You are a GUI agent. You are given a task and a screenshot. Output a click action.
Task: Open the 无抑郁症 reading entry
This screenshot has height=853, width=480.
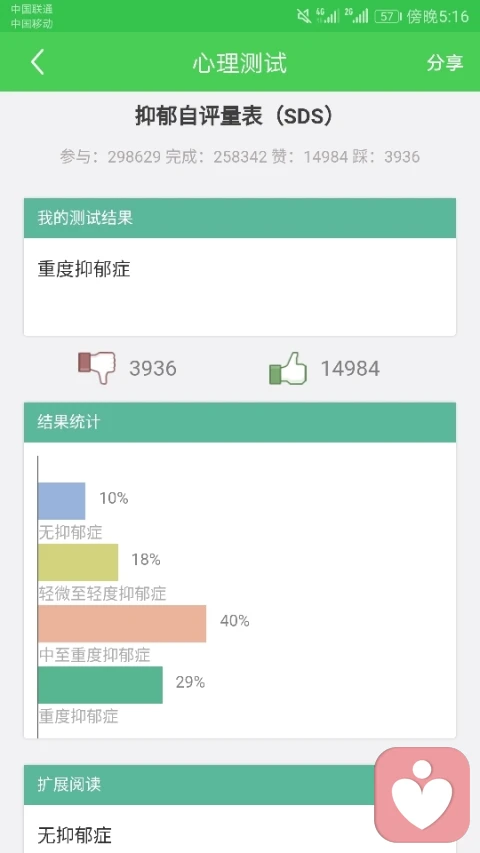click(75, 834)
